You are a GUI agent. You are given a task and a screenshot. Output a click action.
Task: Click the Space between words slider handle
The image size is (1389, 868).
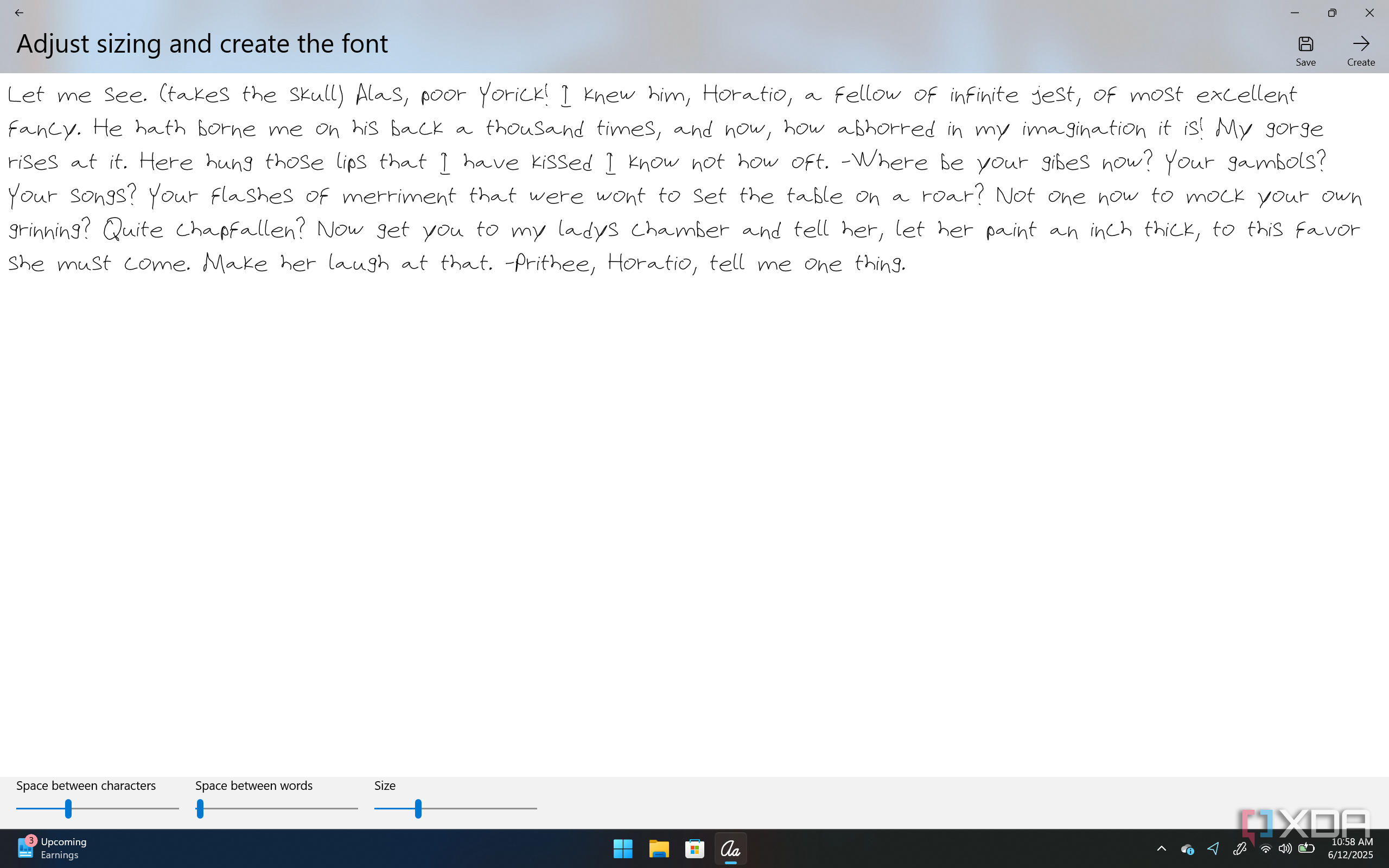200,808
